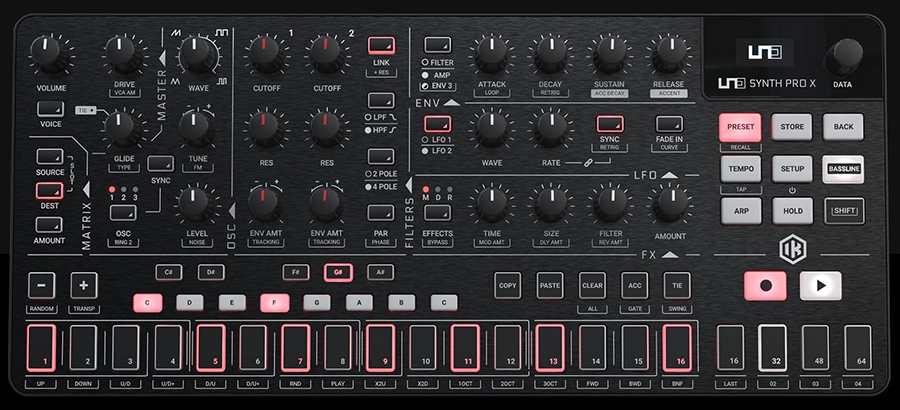Viewport: 900px width, 410px height.
Task: Click sequencer step pad 9
Action: tap(381, 348)
